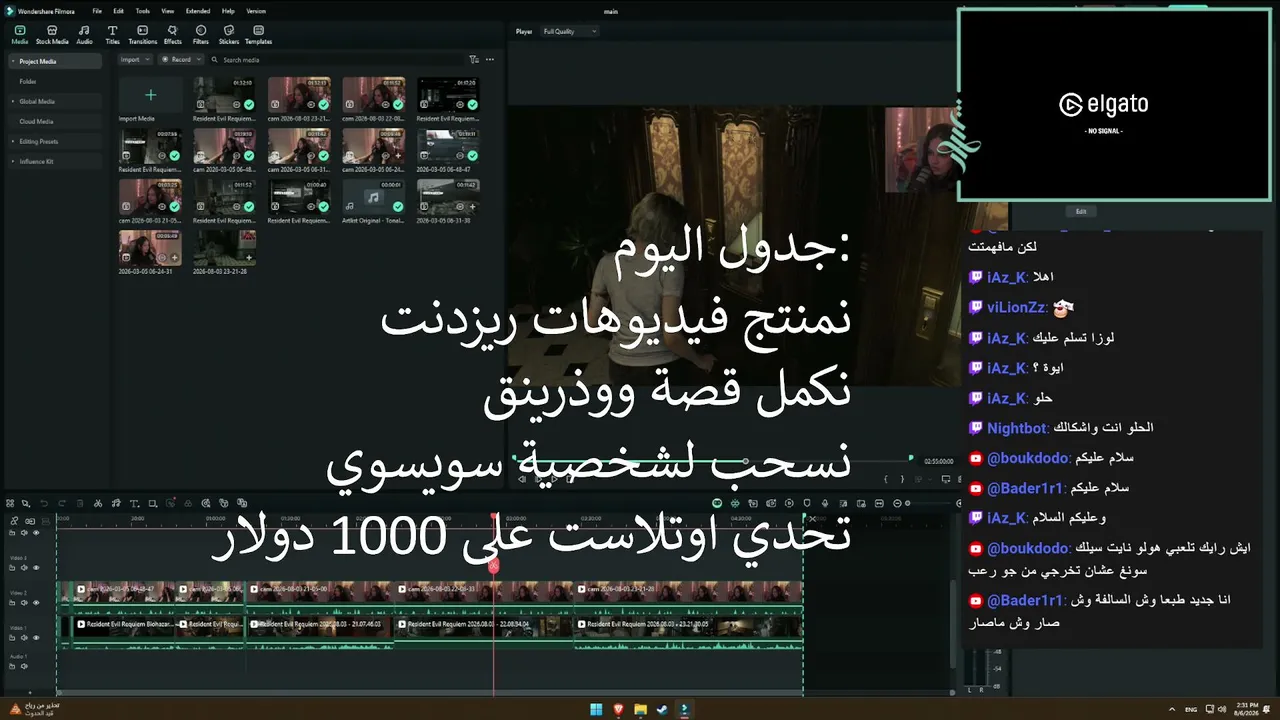Undo the last timeline action

click(45, 503)
